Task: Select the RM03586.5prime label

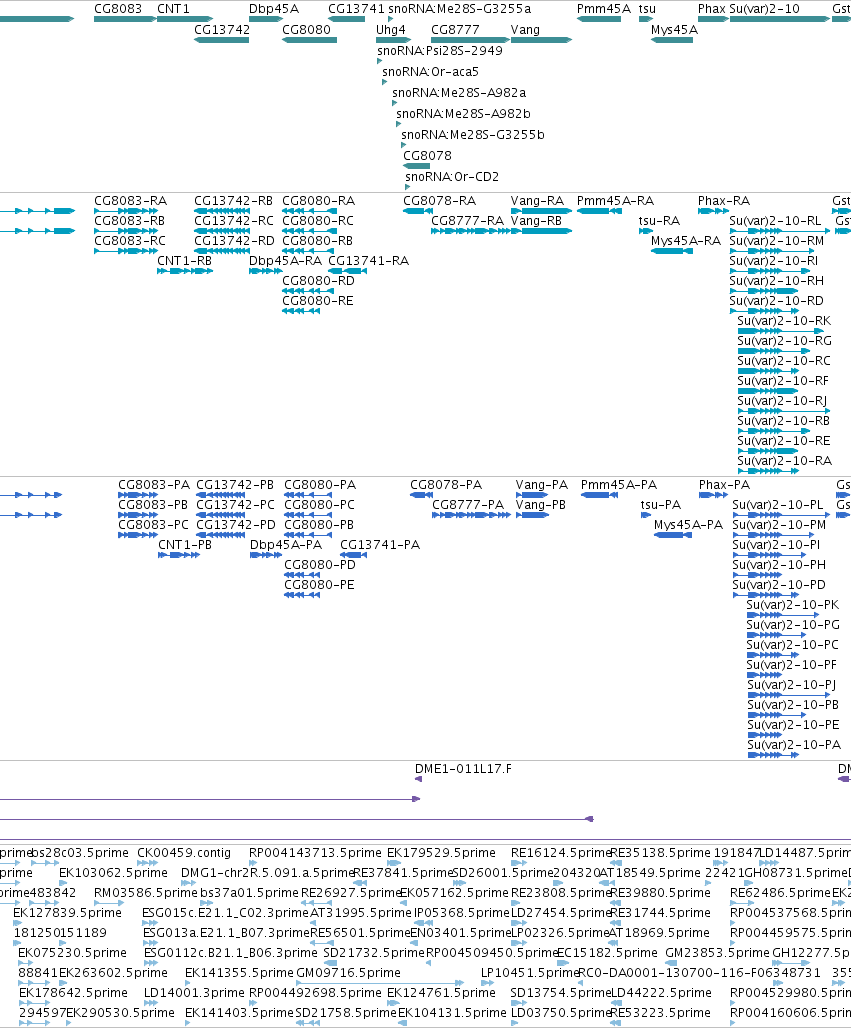Action: pyautogui.click(x=146, y=893)
